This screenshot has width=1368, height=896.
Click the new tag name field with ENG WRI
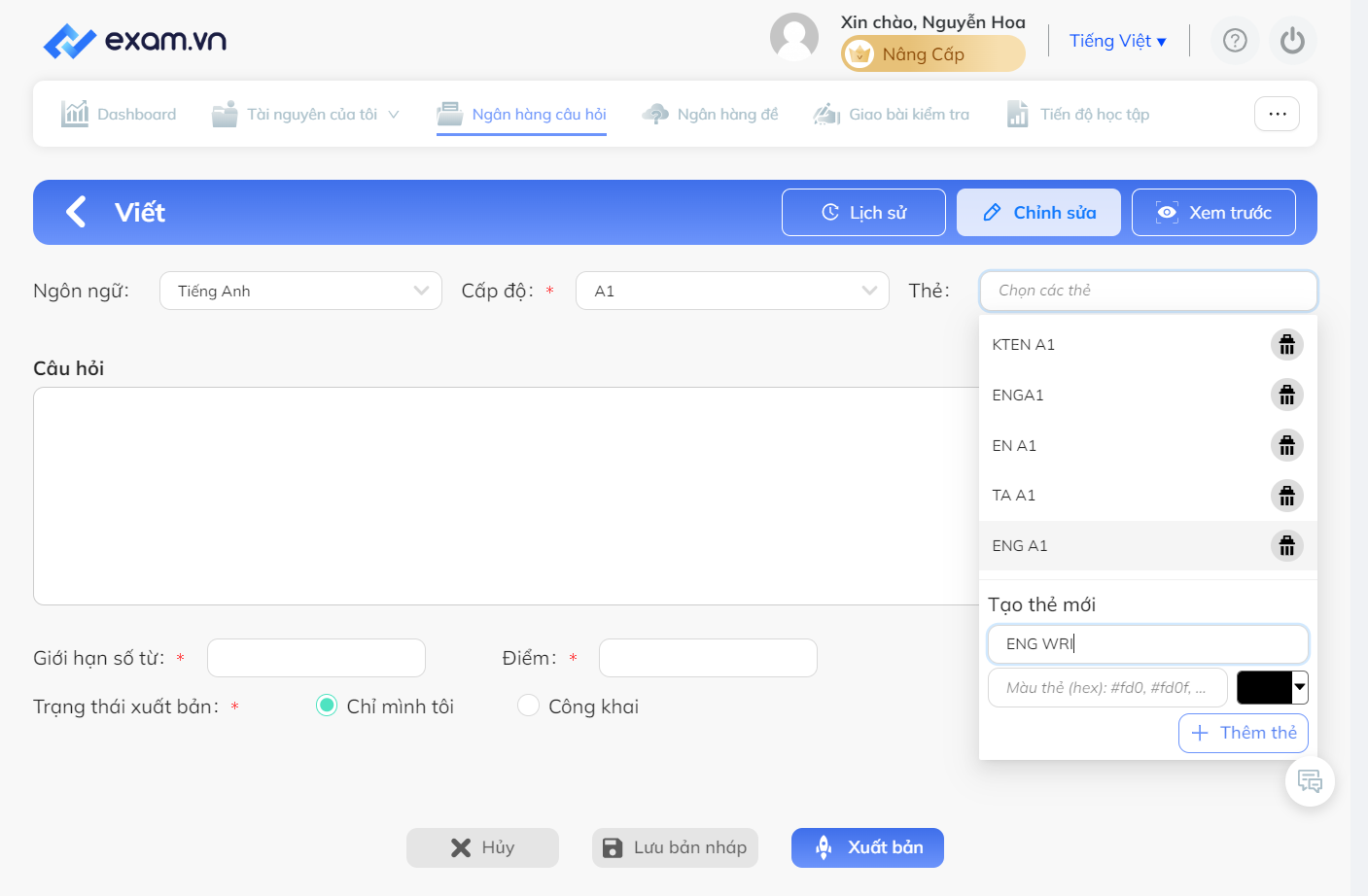[1148, 643]
